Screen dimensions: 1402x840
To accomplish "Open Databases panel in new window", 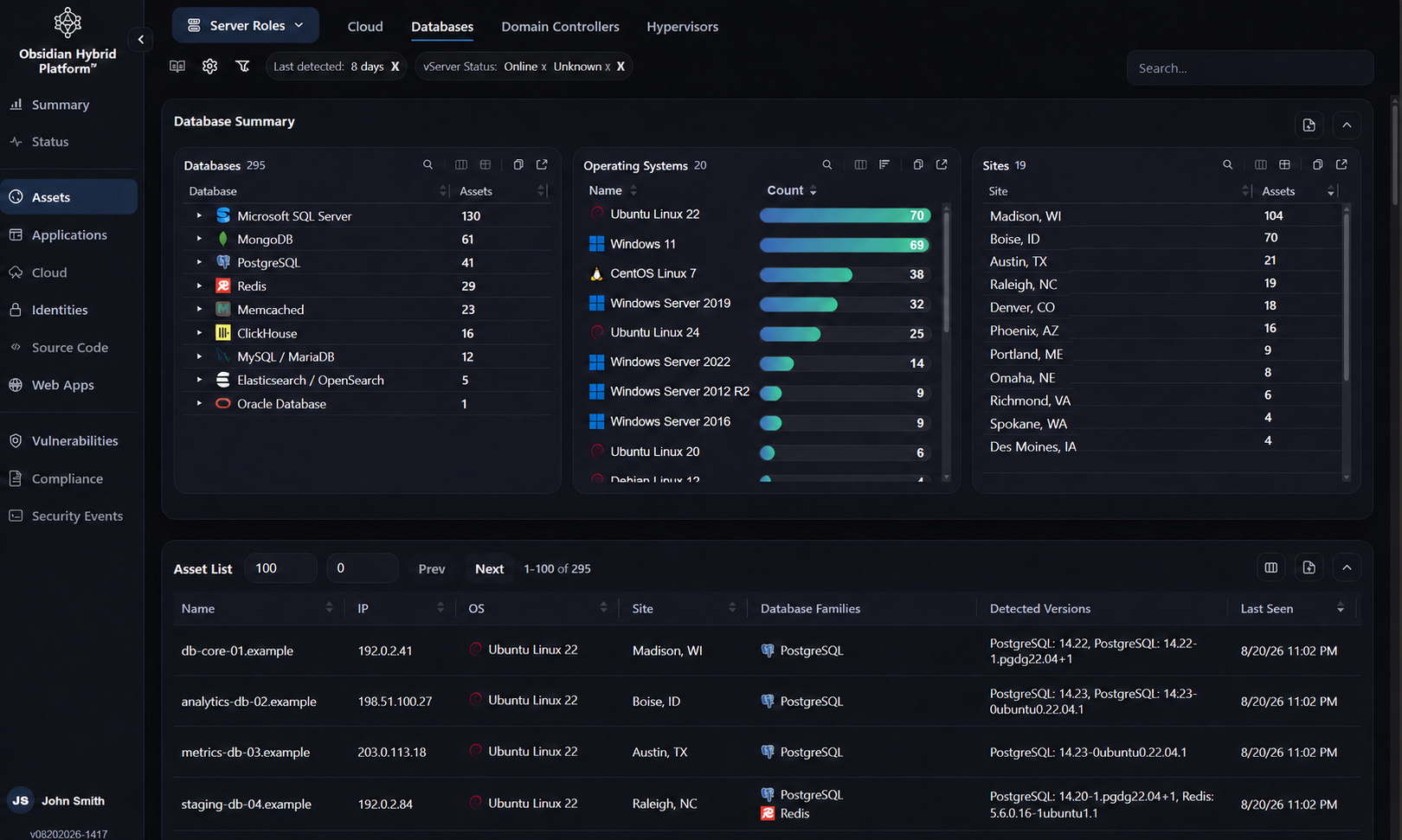I will (x=542, y=164).
